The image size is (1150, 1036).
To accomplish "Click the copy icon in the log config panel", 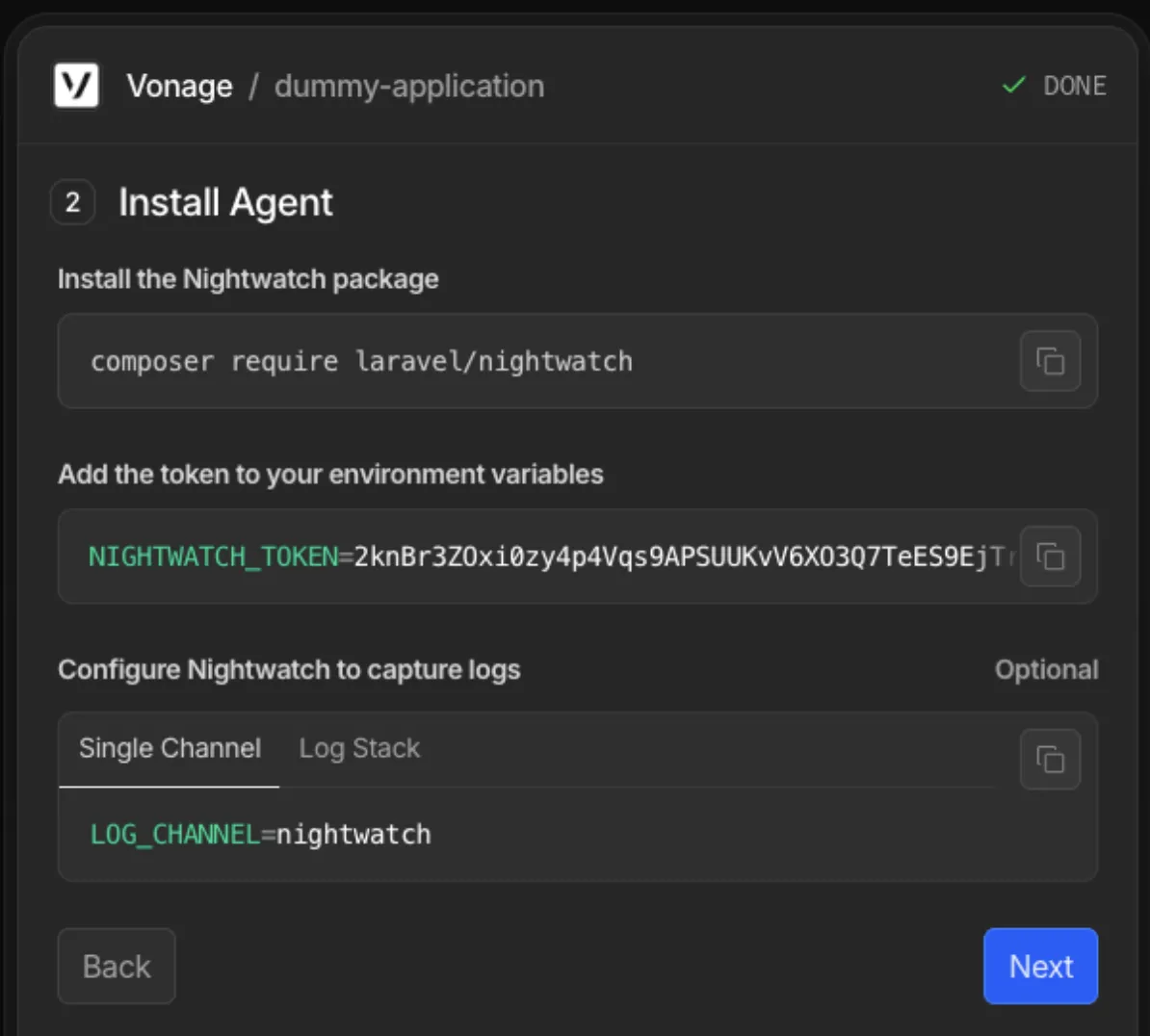I will [x=1049, y=759].
